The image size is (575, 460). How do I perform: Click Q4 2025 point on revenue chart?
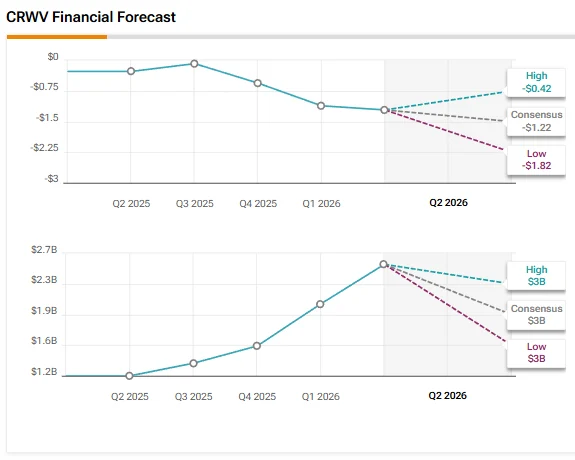coord(257,346)
